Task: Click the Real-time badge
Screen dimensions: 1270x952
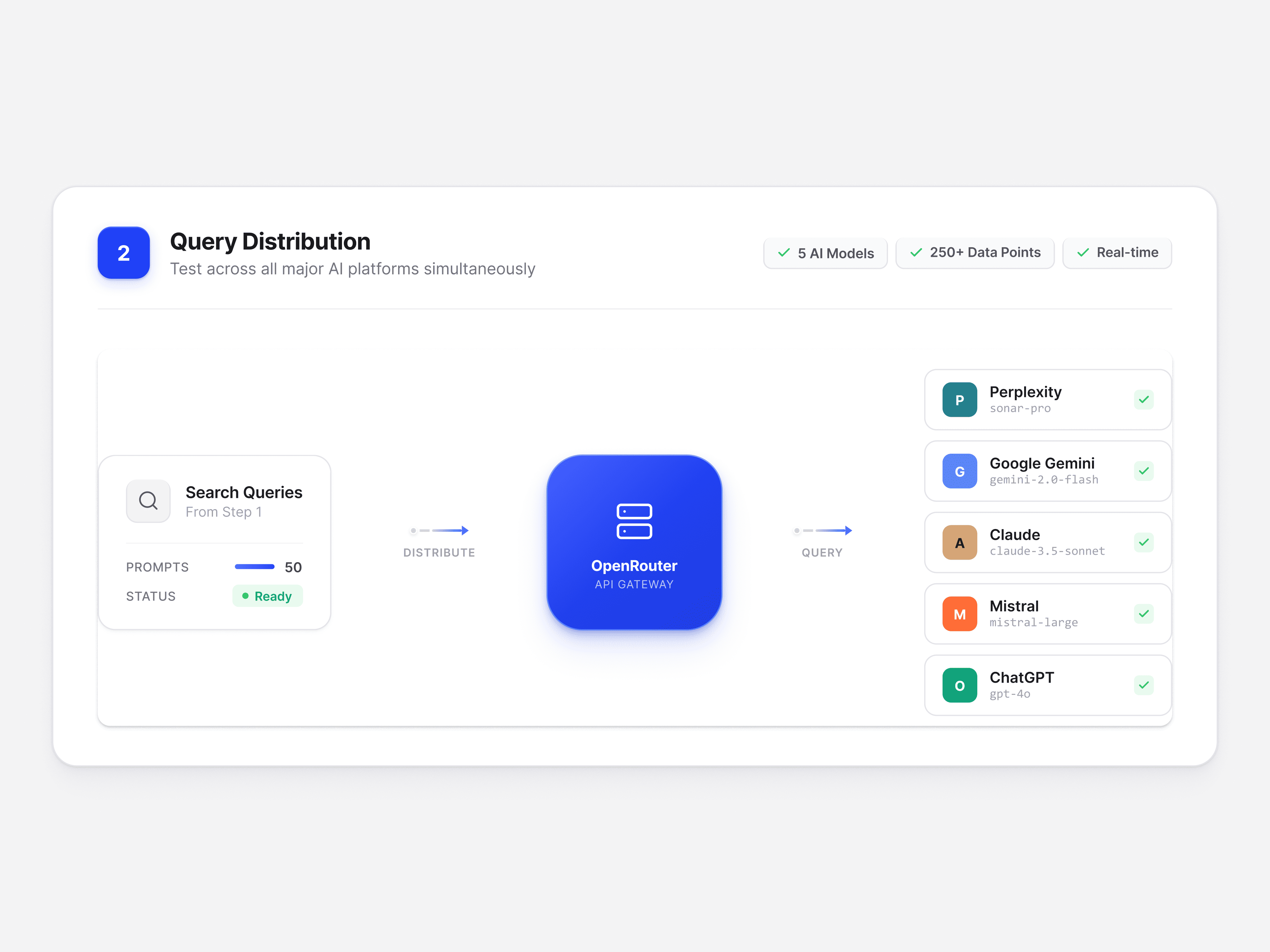Action: tap(1117, 253)
